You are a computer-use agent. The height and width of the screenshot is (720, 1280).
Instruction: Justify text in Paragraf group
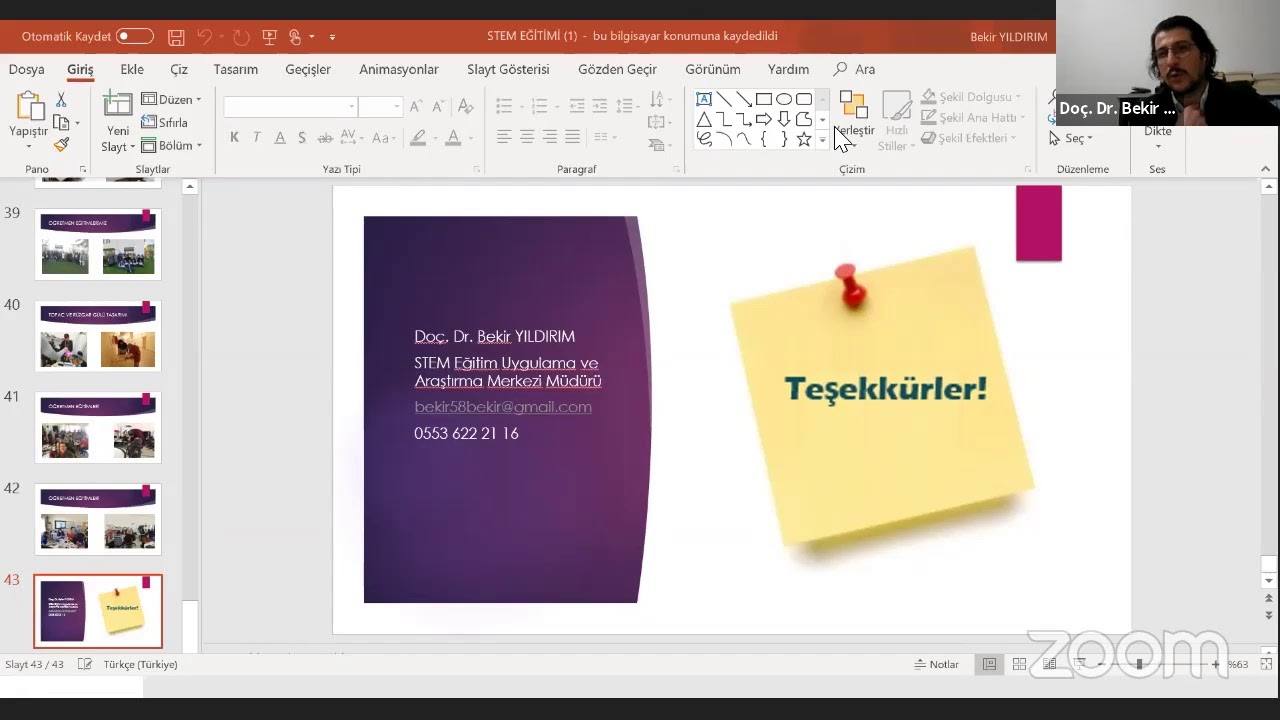tap(573, 137)
